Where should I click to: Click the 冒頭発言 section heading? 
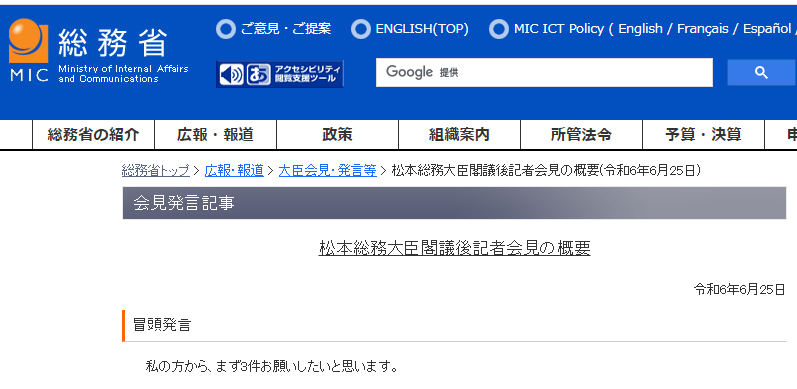[162, 325]
